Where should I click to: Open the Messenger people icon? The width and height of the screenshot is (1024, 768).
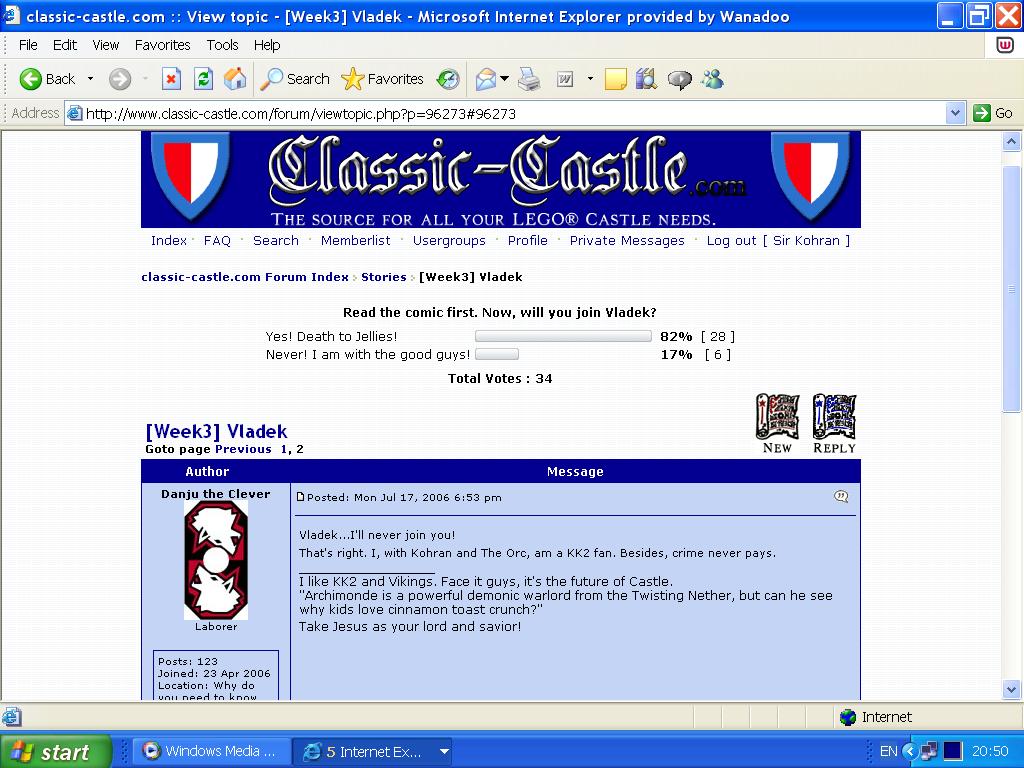click(712, 79)
